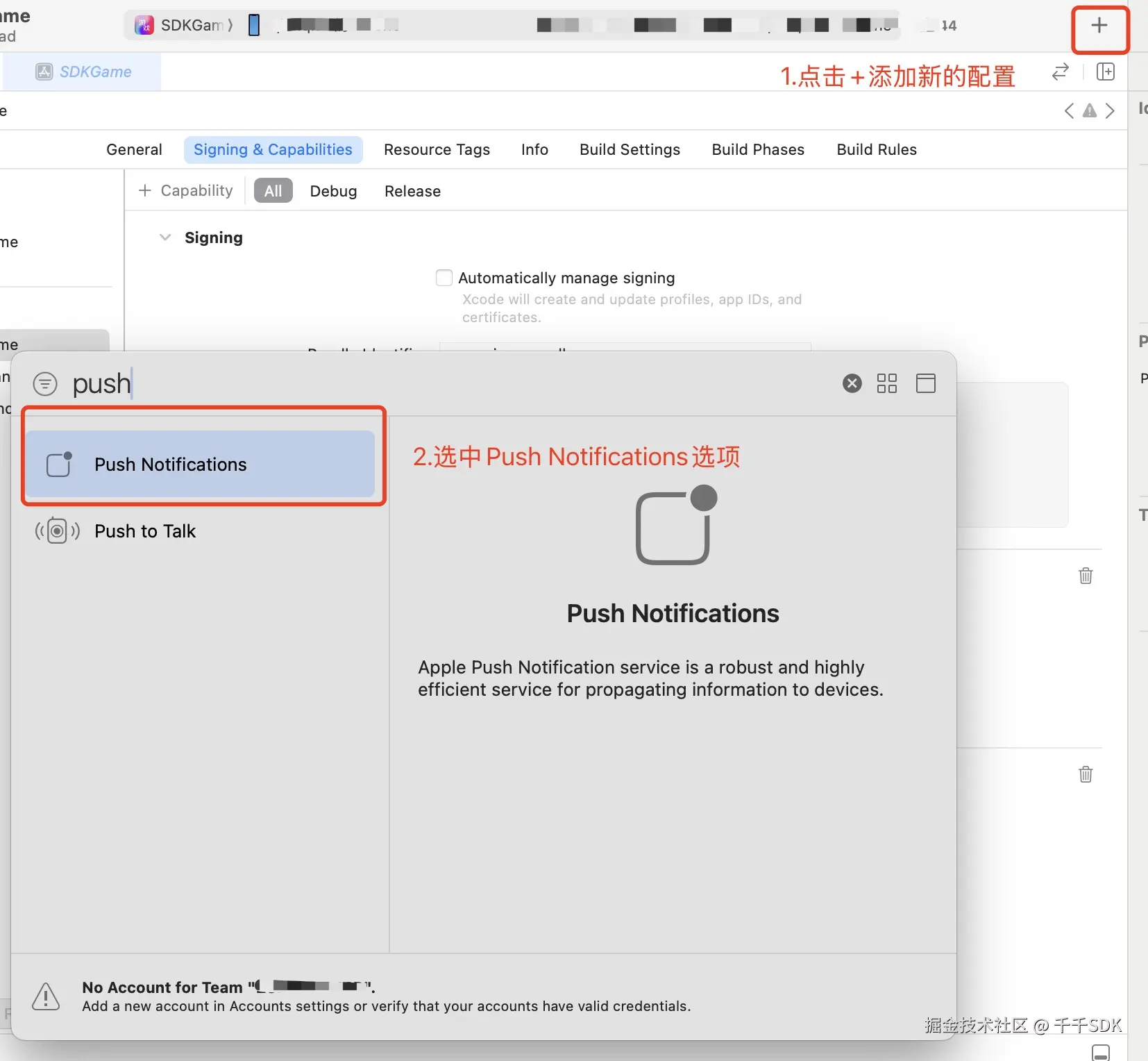Click the Accounts settings hint message
Screen dimensions: 1148x1061
click(387, 1006)
